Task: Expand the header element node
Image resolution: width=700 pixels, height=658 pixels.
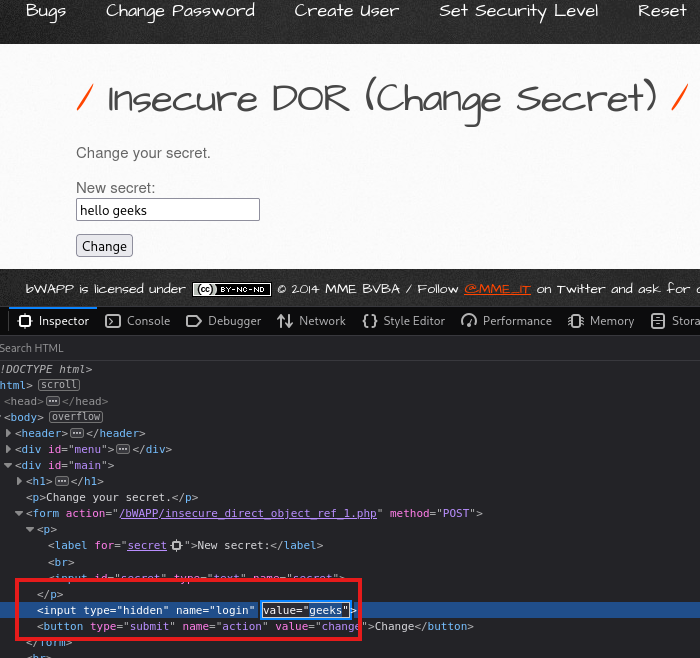Action: pyautogui.click(x=9, y=433)
